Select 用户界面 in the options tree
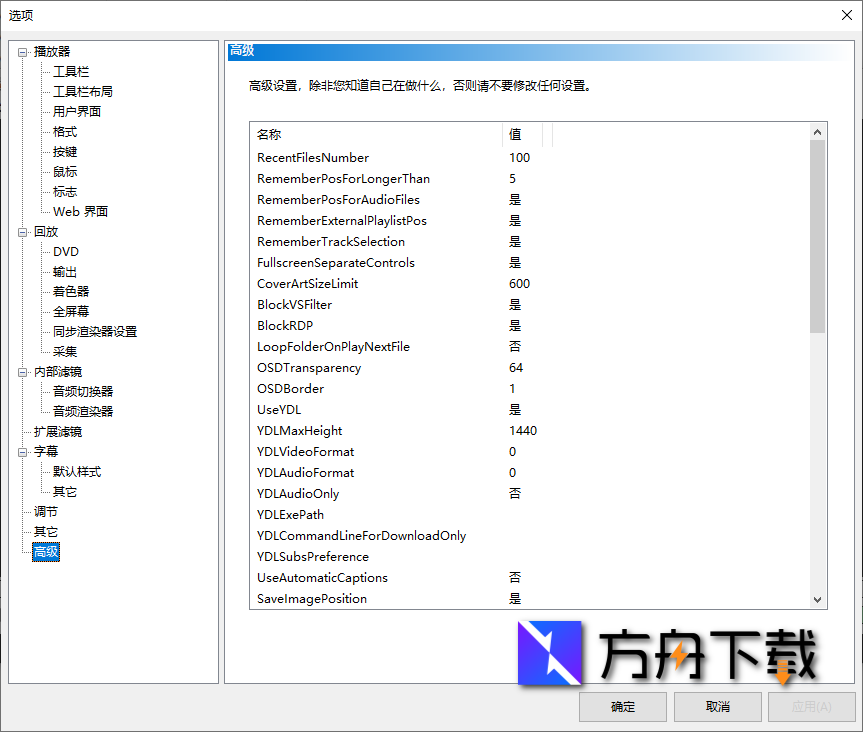This screenshot has width=863, height=732. [76, 112]
